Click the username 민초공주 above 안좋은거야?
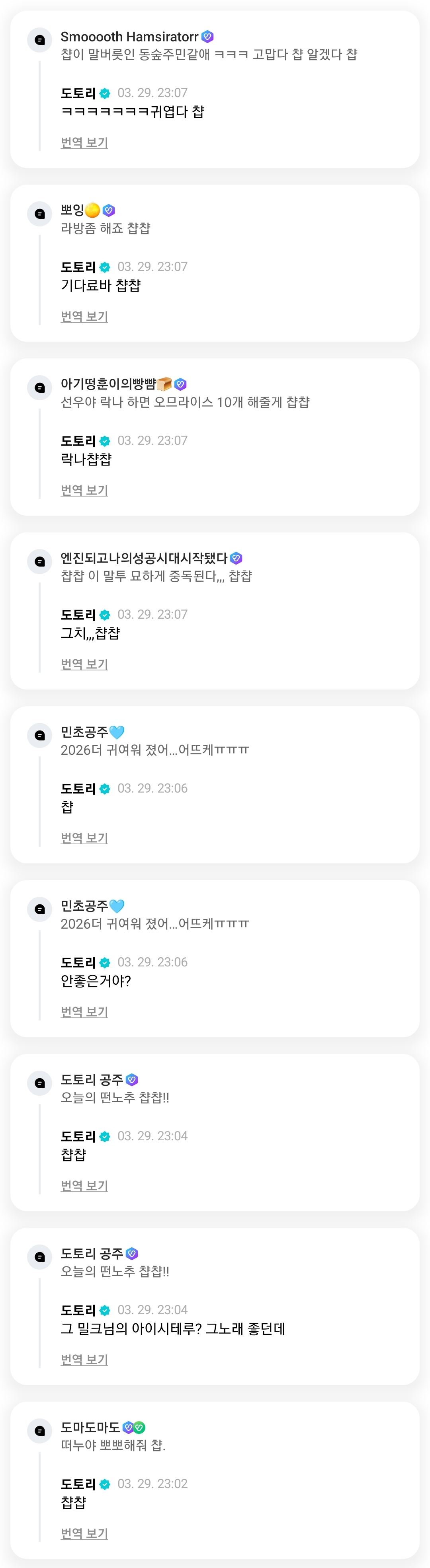This screenshot has width=430, height=1568. pyautogui.click(x=84, y=906)
